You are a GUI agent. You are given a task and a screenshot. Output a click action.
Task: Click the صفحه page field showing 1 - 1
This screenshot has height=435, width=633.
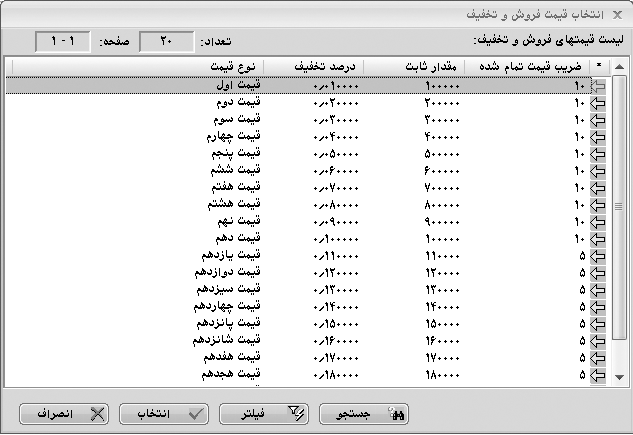click(x=62, y=41)
